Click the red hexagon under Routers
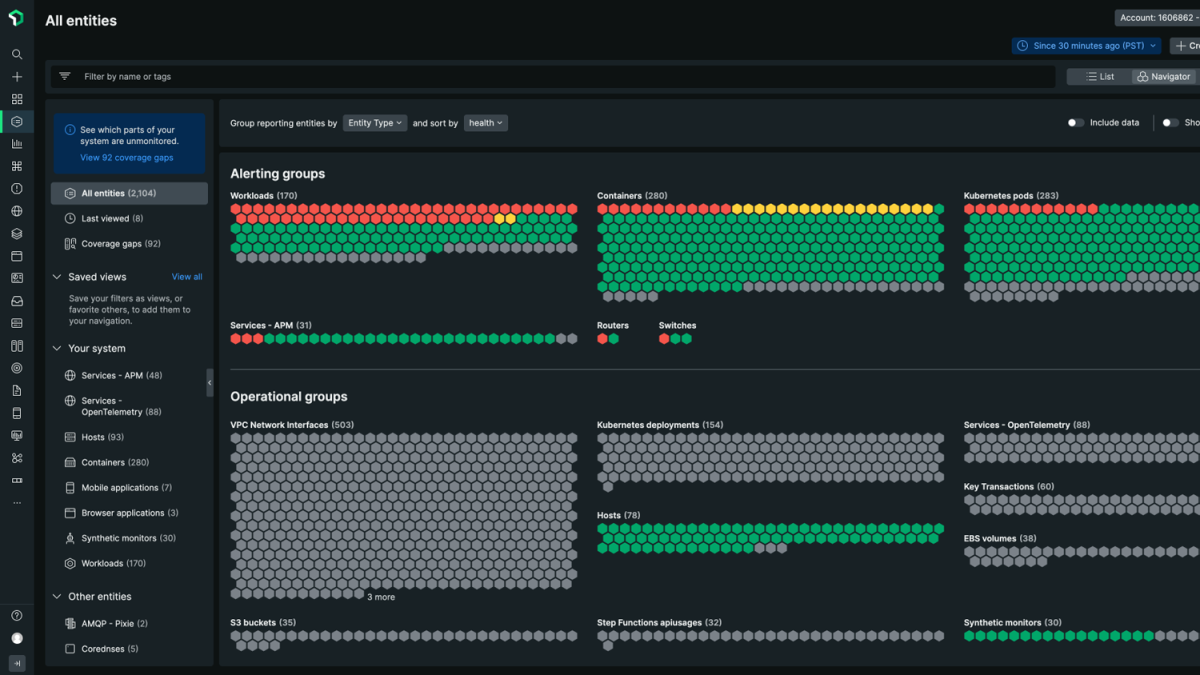This screenshot has width=1200, height=675. pos(603,339)
